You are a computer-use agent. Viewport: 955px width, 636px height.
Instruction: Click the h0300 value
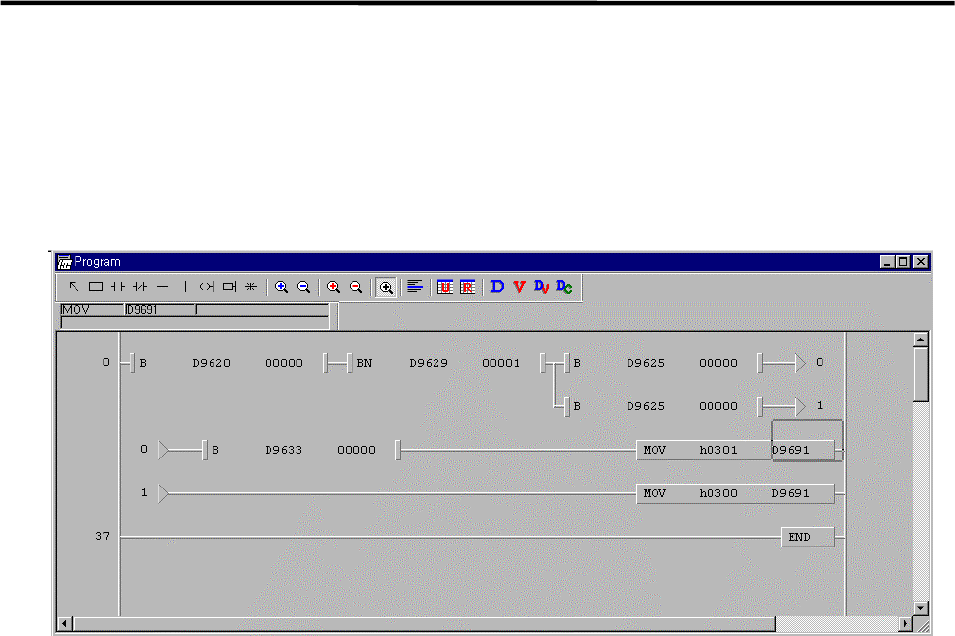click(718, 493)
